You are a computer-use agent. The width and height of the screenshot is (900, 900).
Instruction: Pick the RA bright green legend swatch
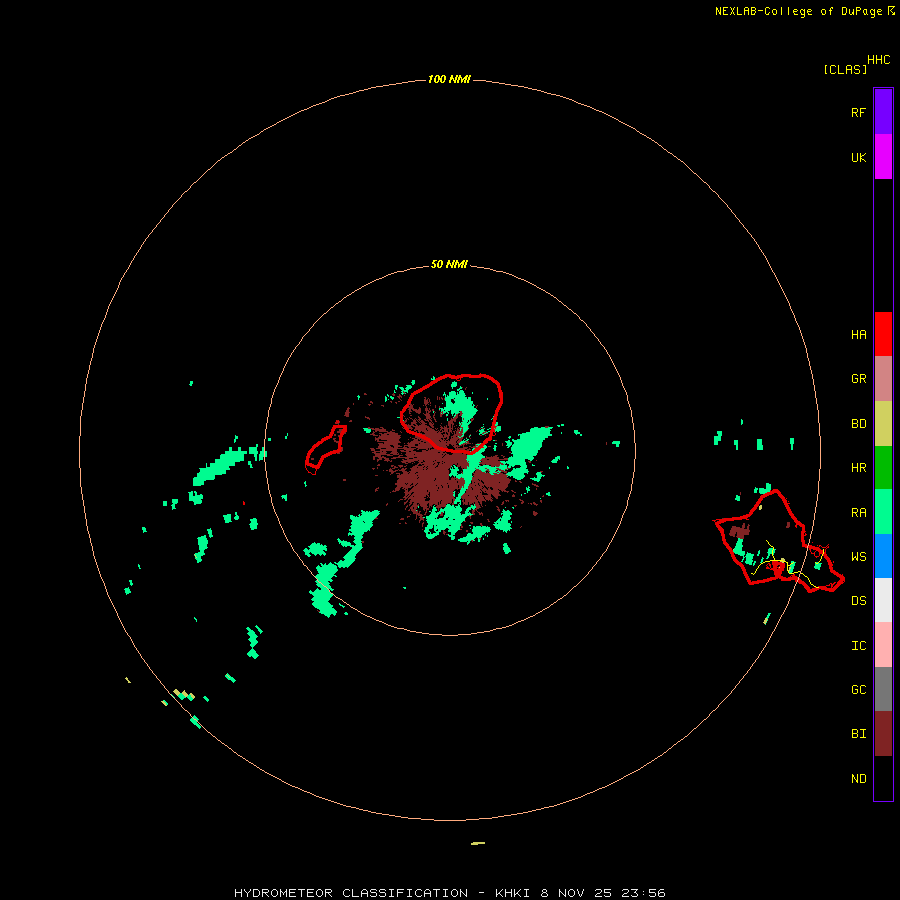point(883,512)
